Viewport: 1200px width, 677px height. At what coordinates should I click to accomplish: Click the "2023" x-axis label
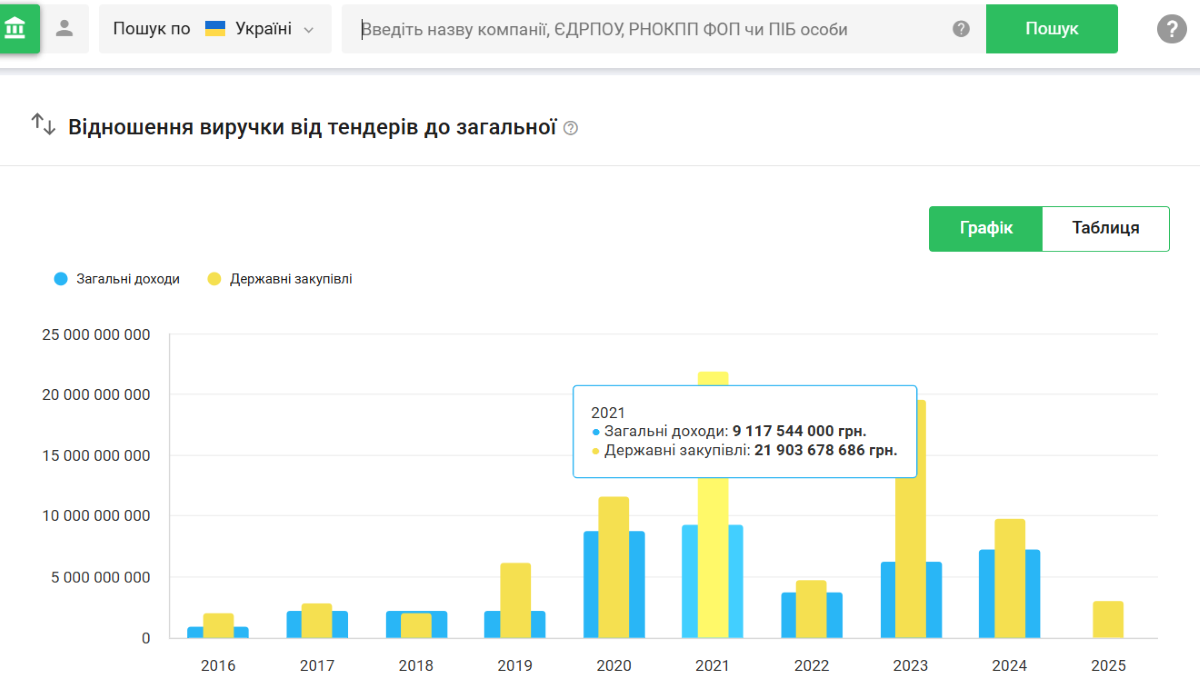pyautogui.click(x=910, y=665)
